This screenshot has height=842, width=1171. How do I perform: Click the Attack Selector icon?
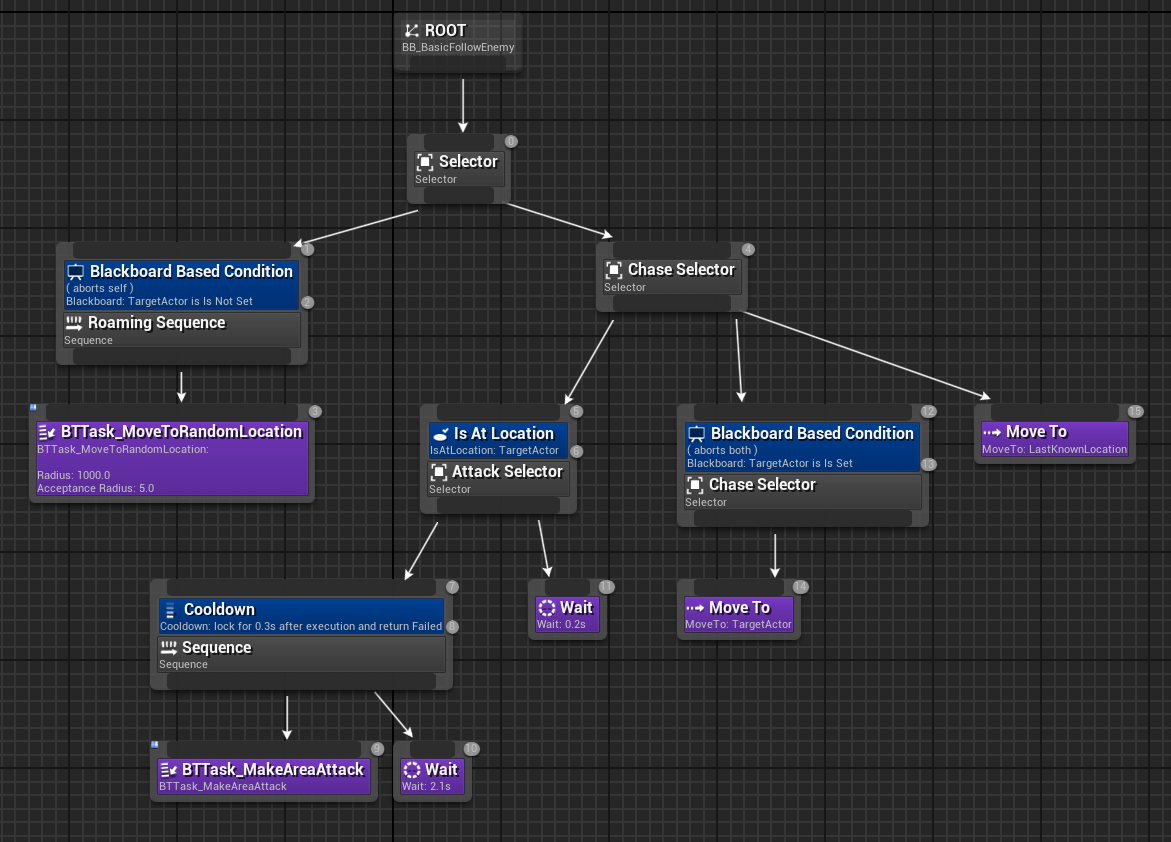[439, 472]
